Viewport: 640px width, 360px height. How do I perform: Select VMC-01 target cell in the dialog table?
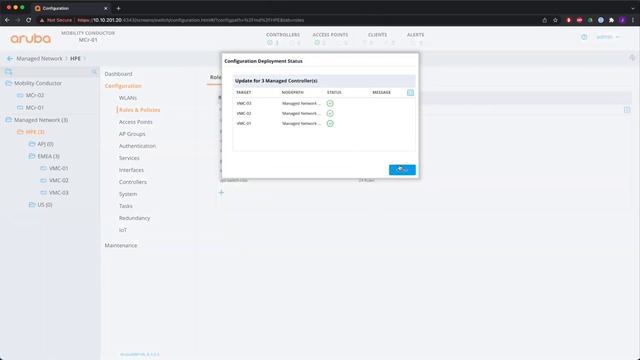point(244,123)
